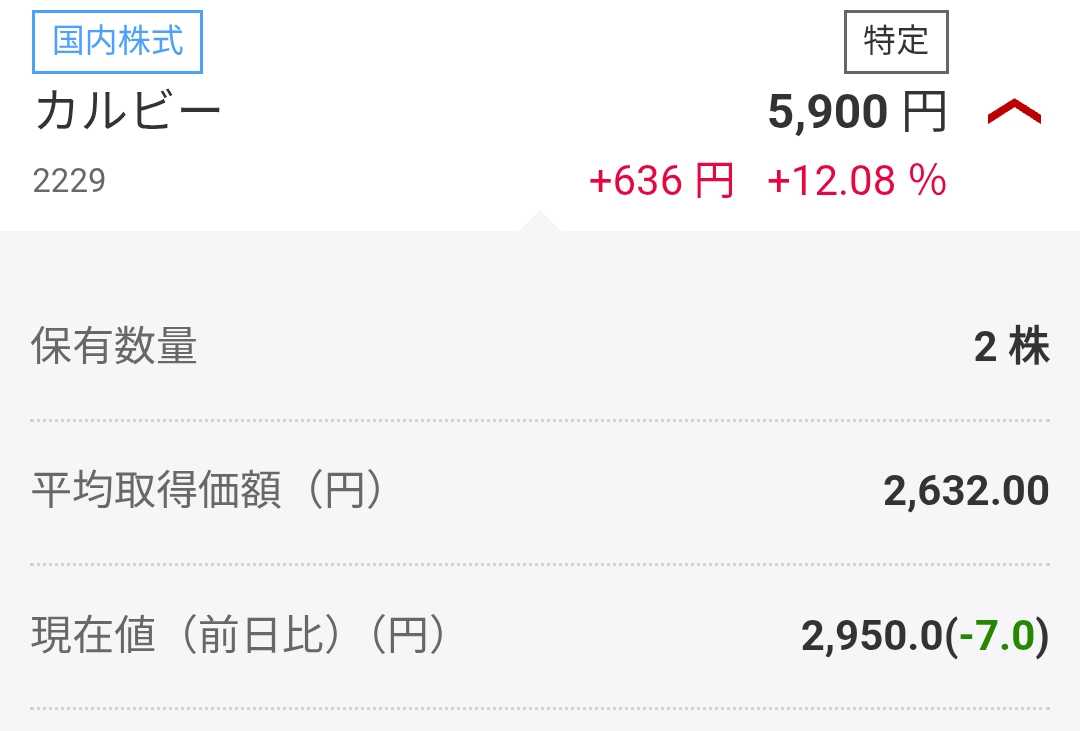Tap the 2,950.0 current price value

coord(872,636)
